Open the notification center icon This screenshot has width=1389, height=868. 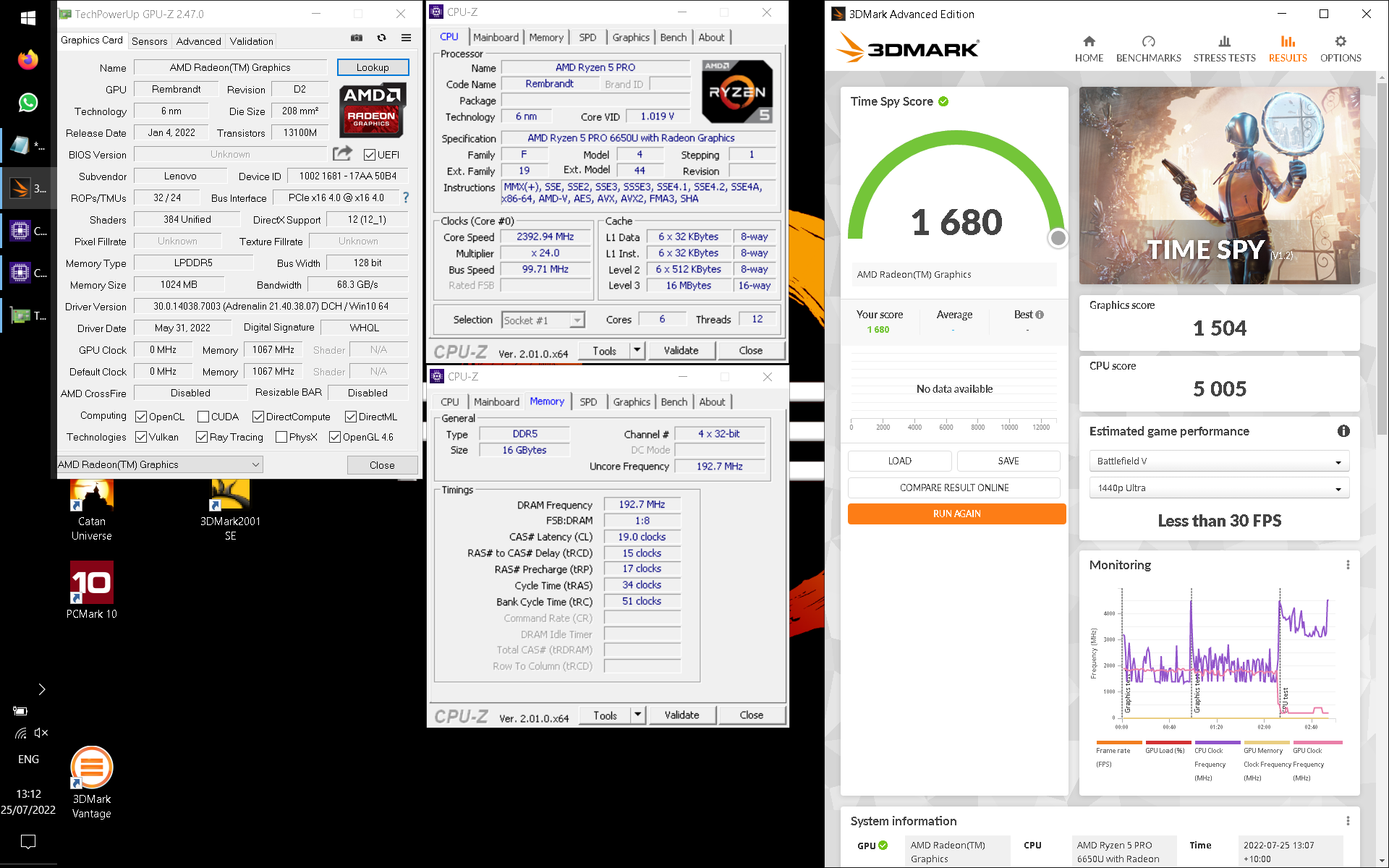[28, 841]
